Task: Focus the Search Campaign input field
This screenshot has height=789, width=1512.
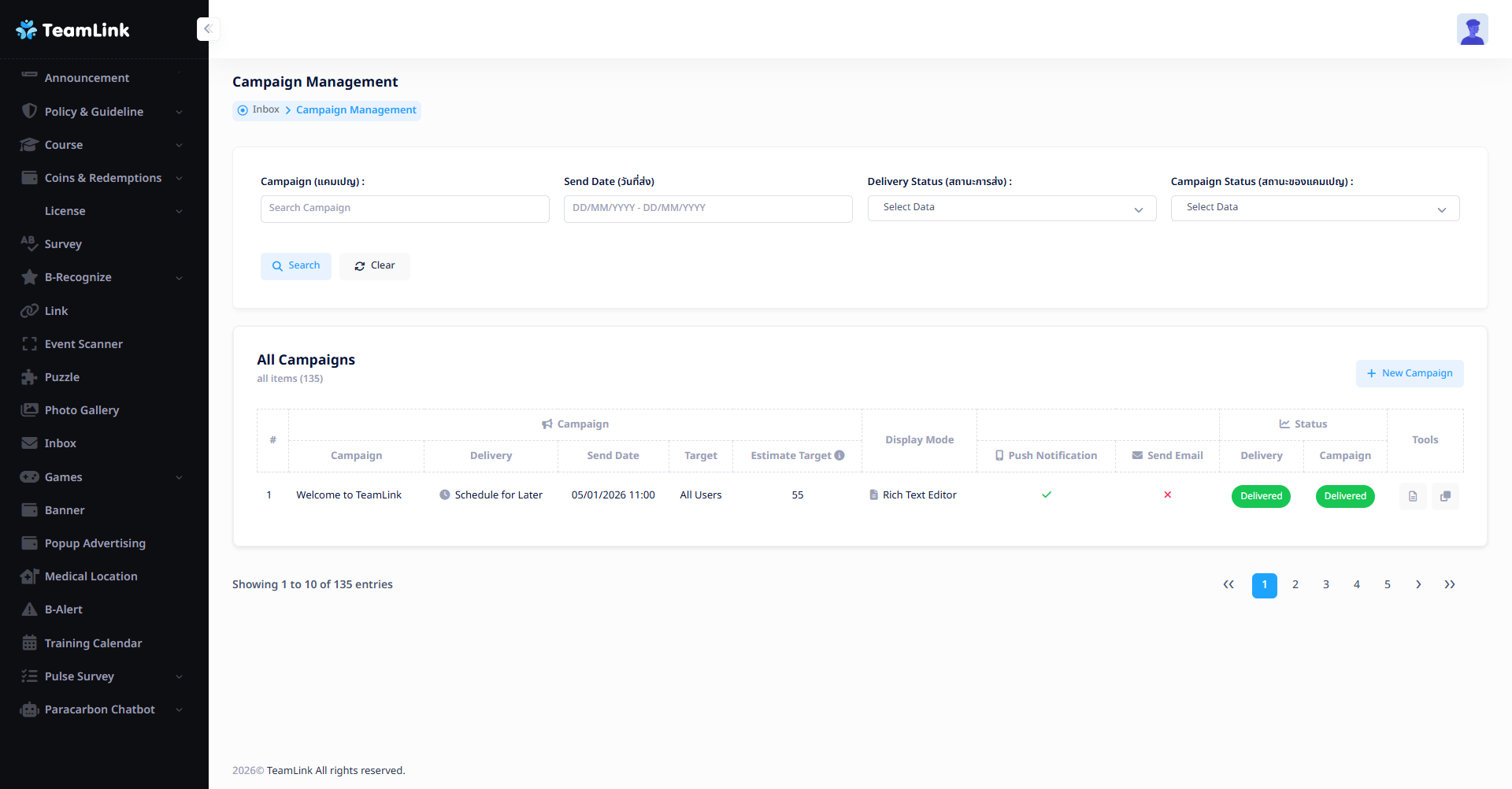Action: [x=405, y=209]
